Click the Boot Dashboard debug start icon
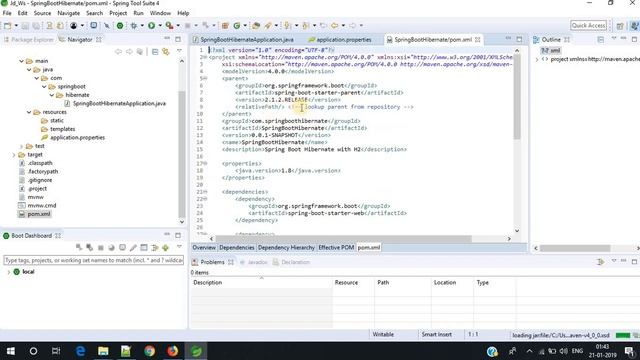This screenshot has height=360, width=640. coord(89,247)
